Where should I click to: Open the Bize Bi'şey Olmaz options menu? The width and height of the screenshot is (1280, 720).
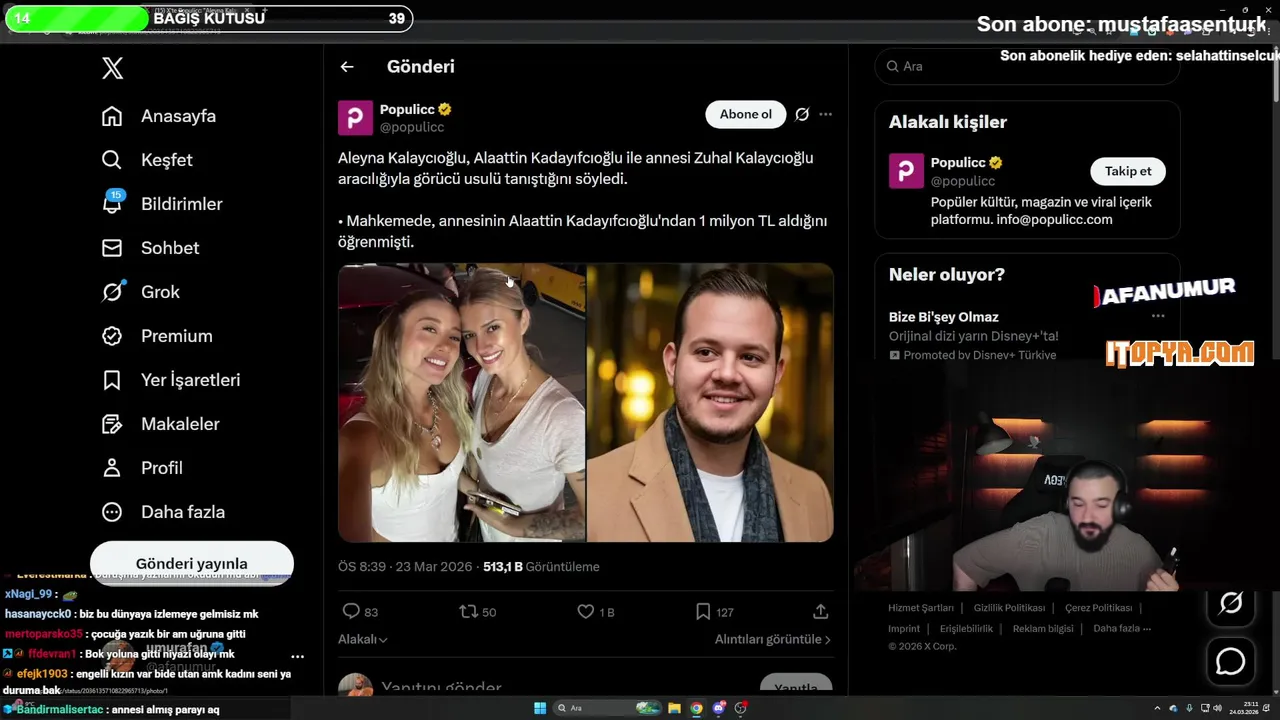click(1158, 316)
